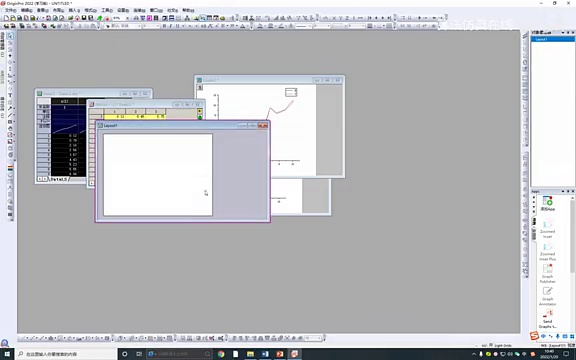Image resolution: width=576 pixels, height=360 pixels.
Task: Open the View menu (查看)
Action: 43,10
